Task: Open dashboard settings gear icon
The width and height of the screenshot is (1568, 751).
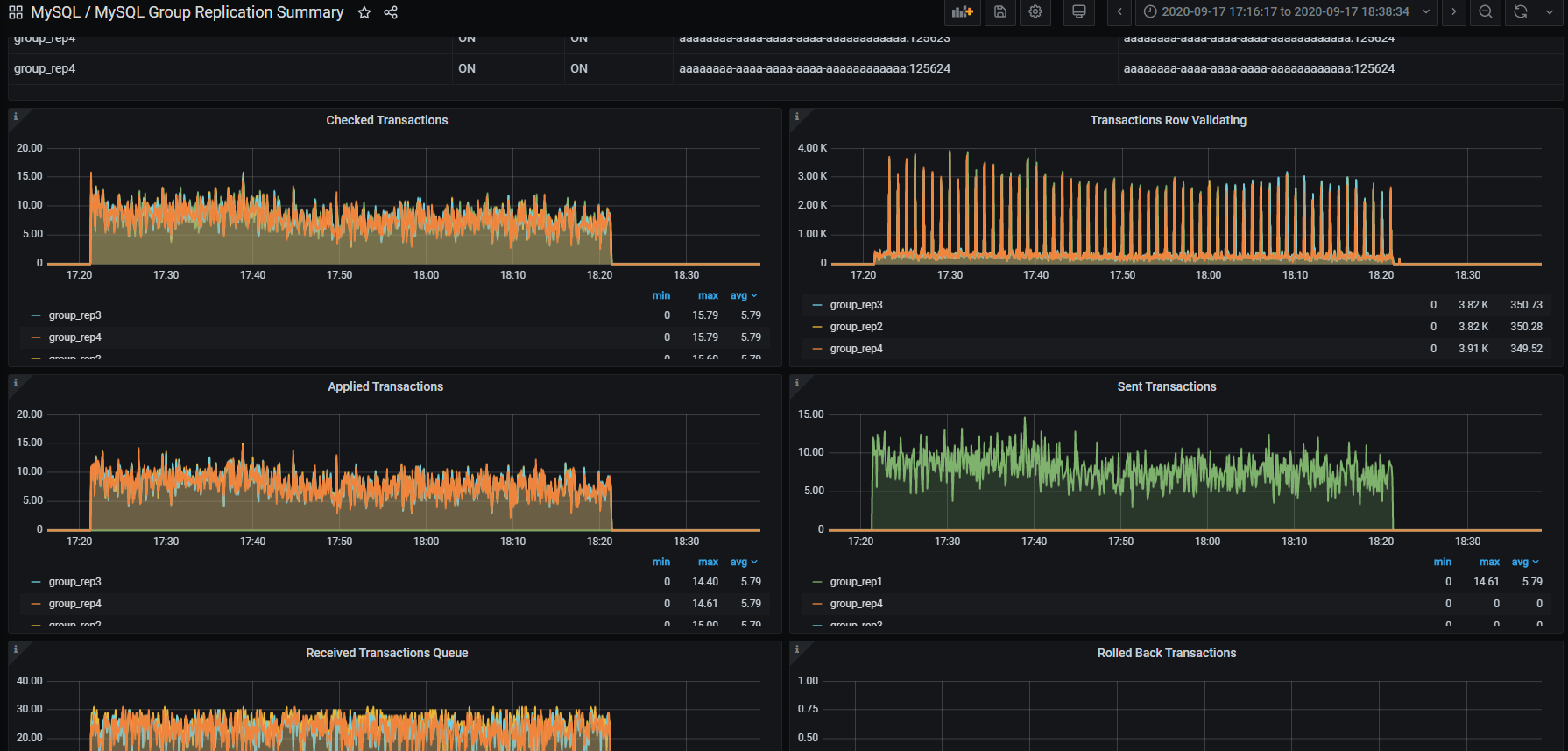Action: pyautogui.click(x=1035, y=12)
